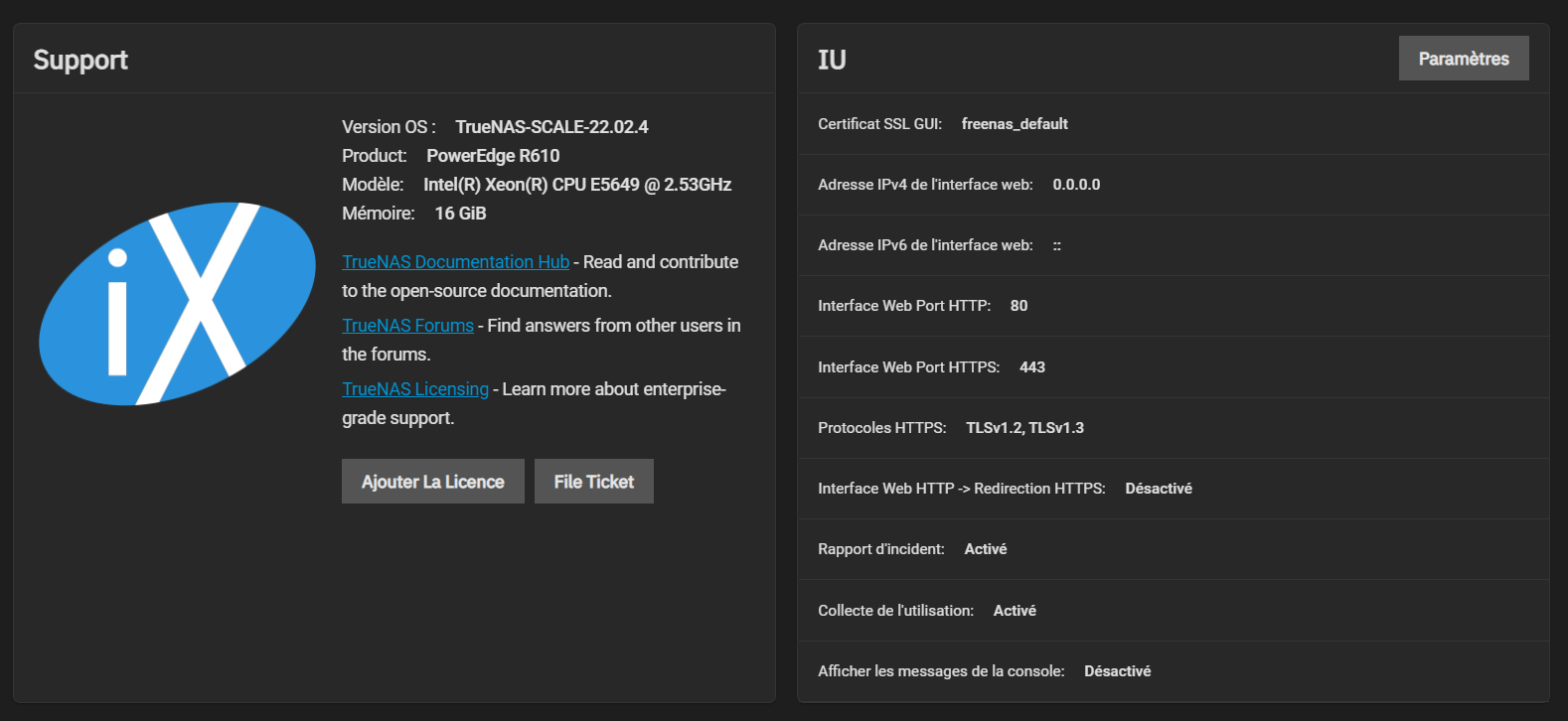This screenshot has height=721, width=1568.
Task: Click the 0.0.0.0 IPv4 address value
Action: pos(1076,185)
